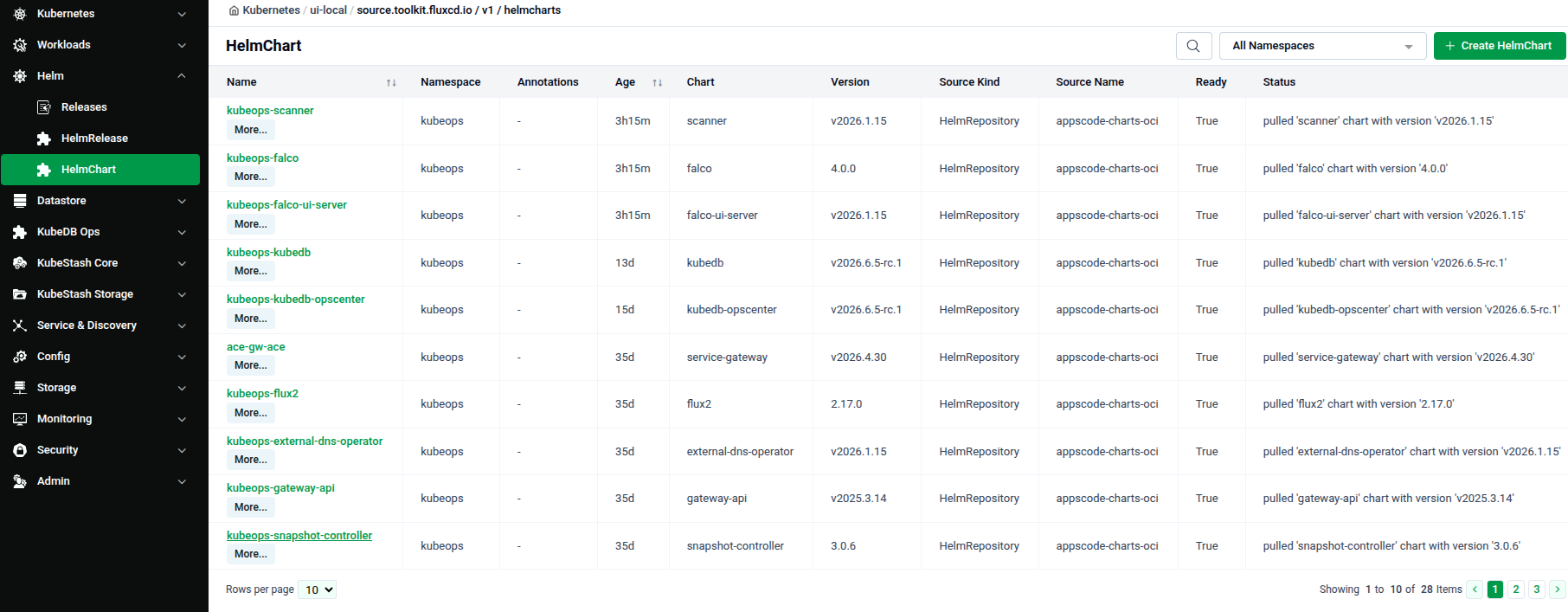1568x612 pixels.
Task: Sort by Age column arrows
Action: [x=658, y=82]
